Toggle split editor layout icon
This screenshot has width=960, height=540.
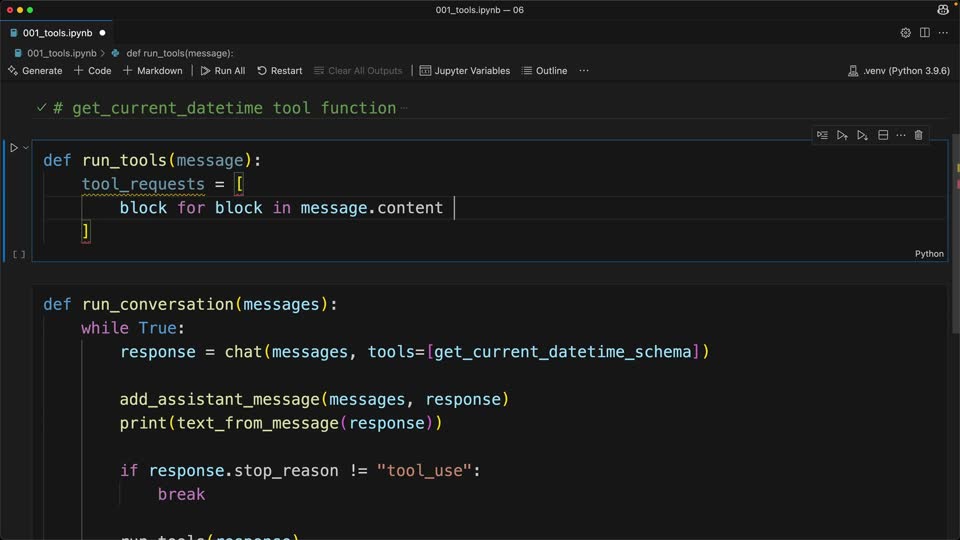coord(924,33)
